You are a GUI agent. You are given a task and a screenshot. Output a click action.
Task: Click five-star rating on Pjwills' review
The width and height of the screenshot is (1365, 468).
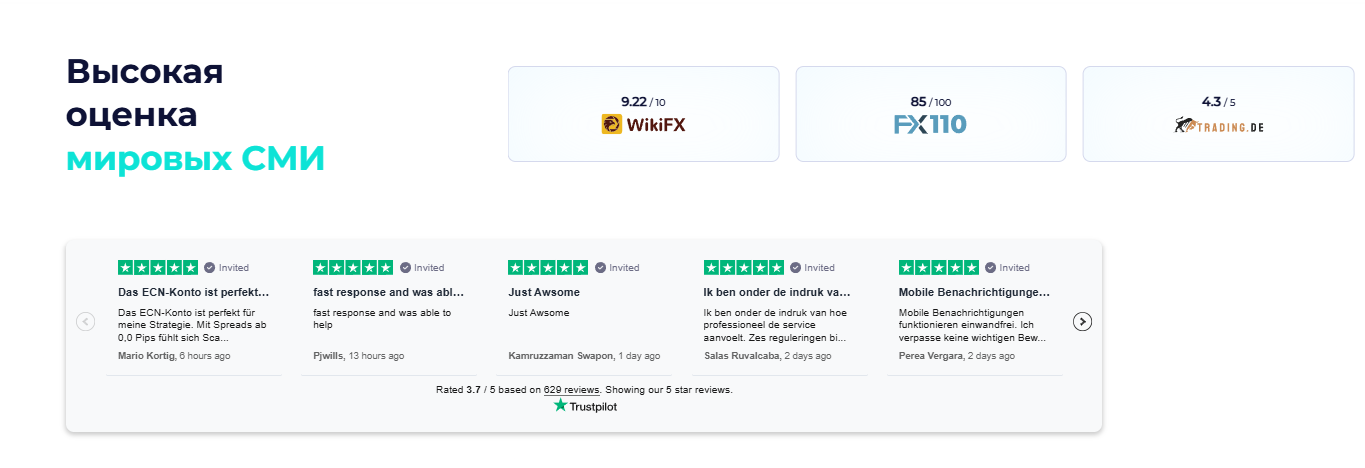pos(353,268)
